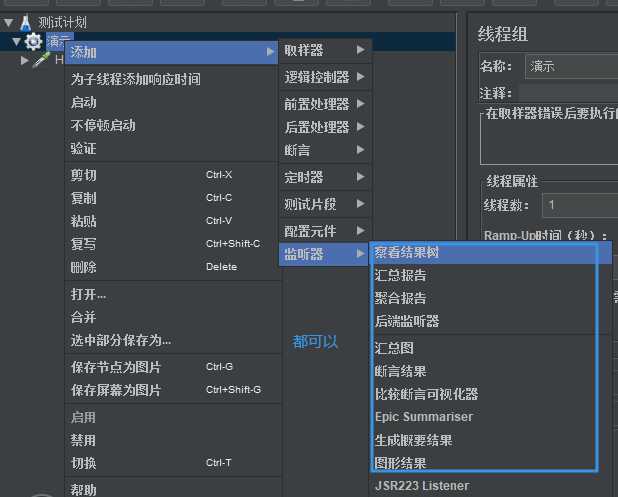
Task: Open the 测试片段 submenu
Action: (x=325, y=204)
